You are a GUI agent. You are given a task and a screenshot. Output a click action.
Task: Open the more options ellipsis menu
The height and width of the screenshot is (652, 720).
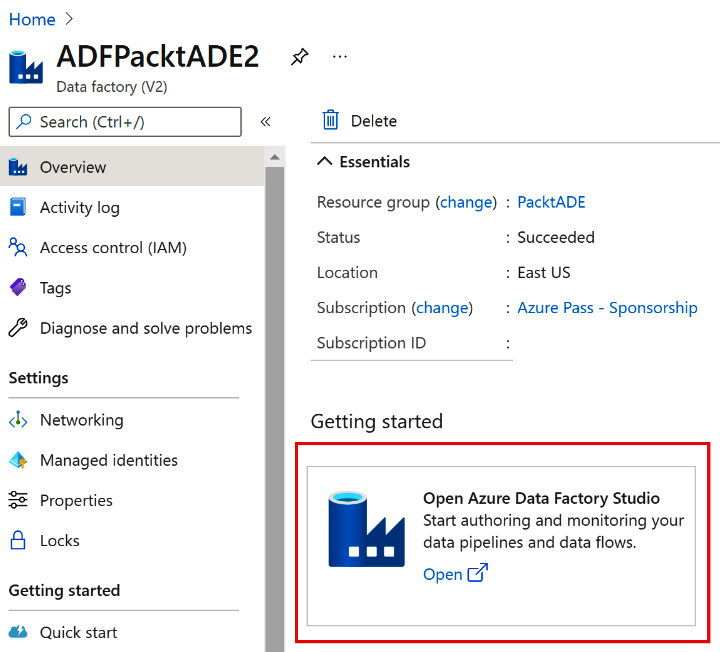[340, 57]
